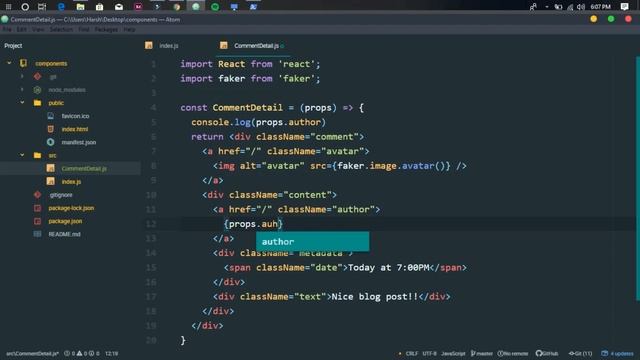Image resolution: width=640 pixels, height=360 pixels.
Task: Click the UTF-8 encoding selector
Action: click(429, 353)
